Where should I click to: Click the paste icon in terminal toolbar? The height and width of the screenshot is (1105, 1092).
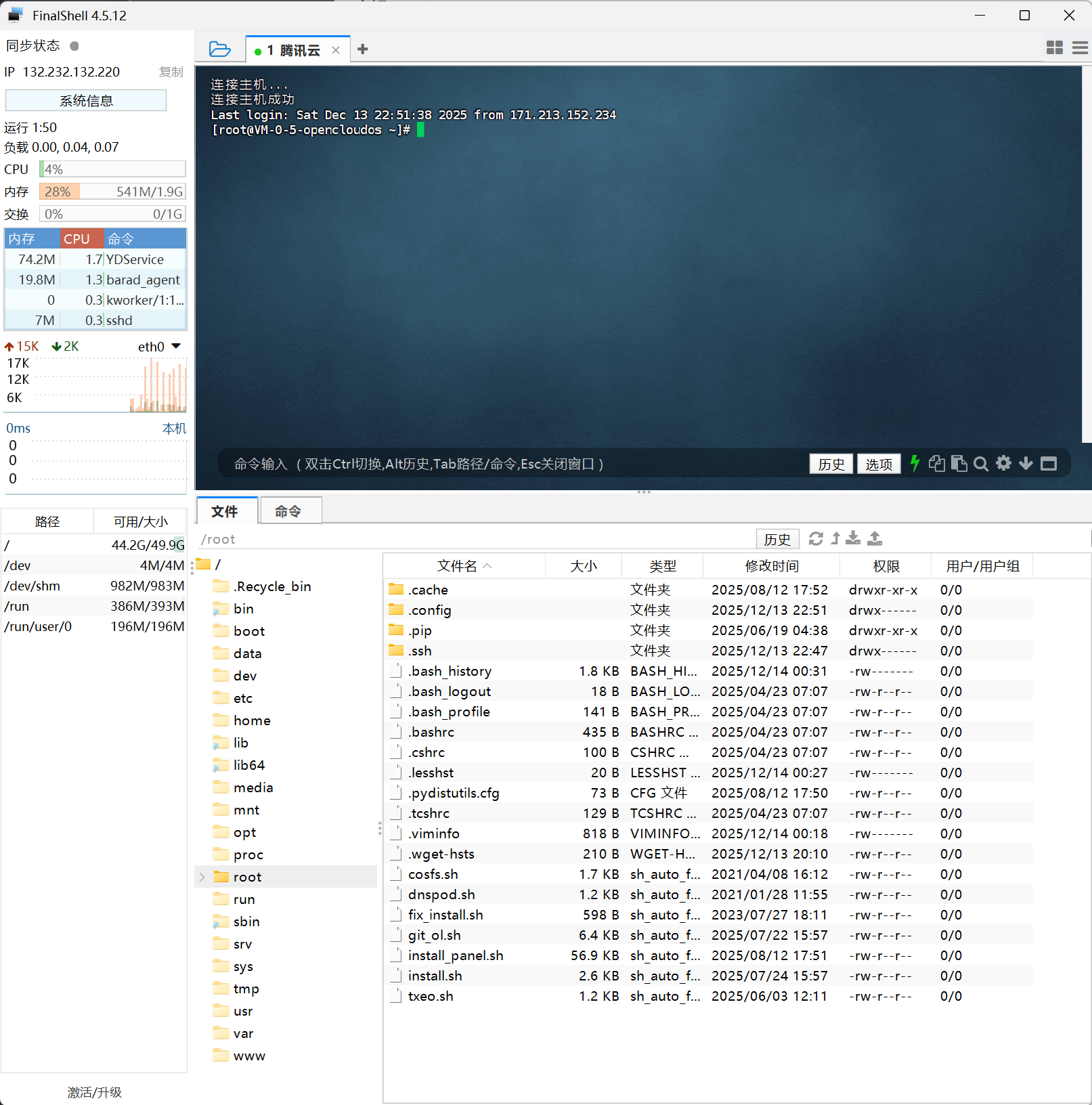pyautogui.click(x=959, y=464)
